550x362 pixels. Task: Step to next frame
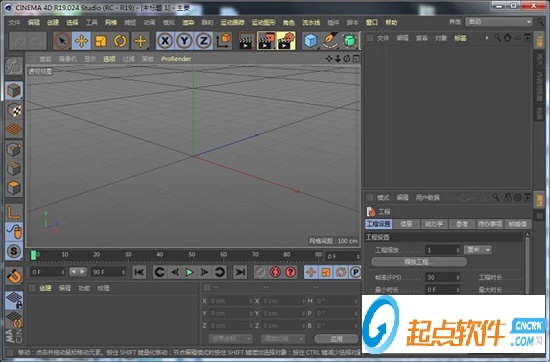(x=204, y=272)
